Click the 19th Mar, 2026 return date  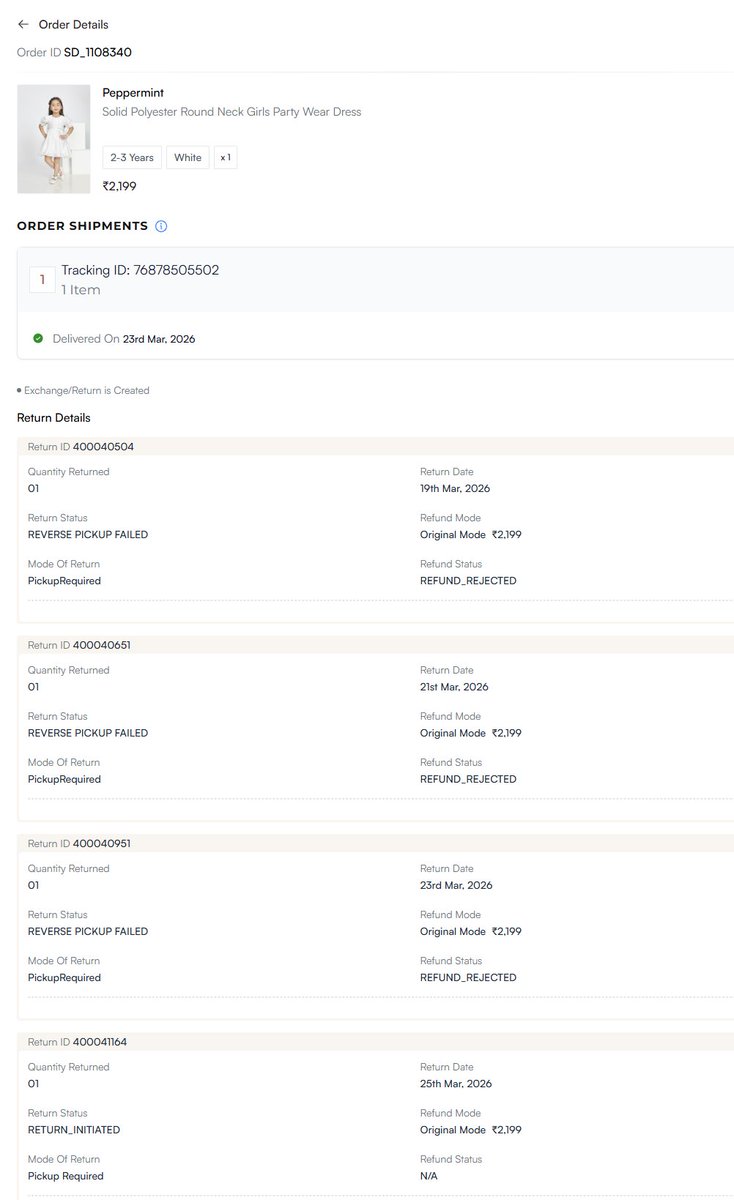point(455,489)
